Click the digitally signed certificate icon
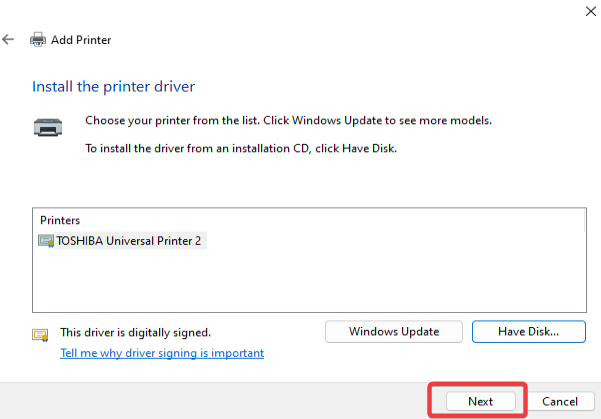Image resolution: width=601 pixels, height=419 pixels. click(41, 333)
